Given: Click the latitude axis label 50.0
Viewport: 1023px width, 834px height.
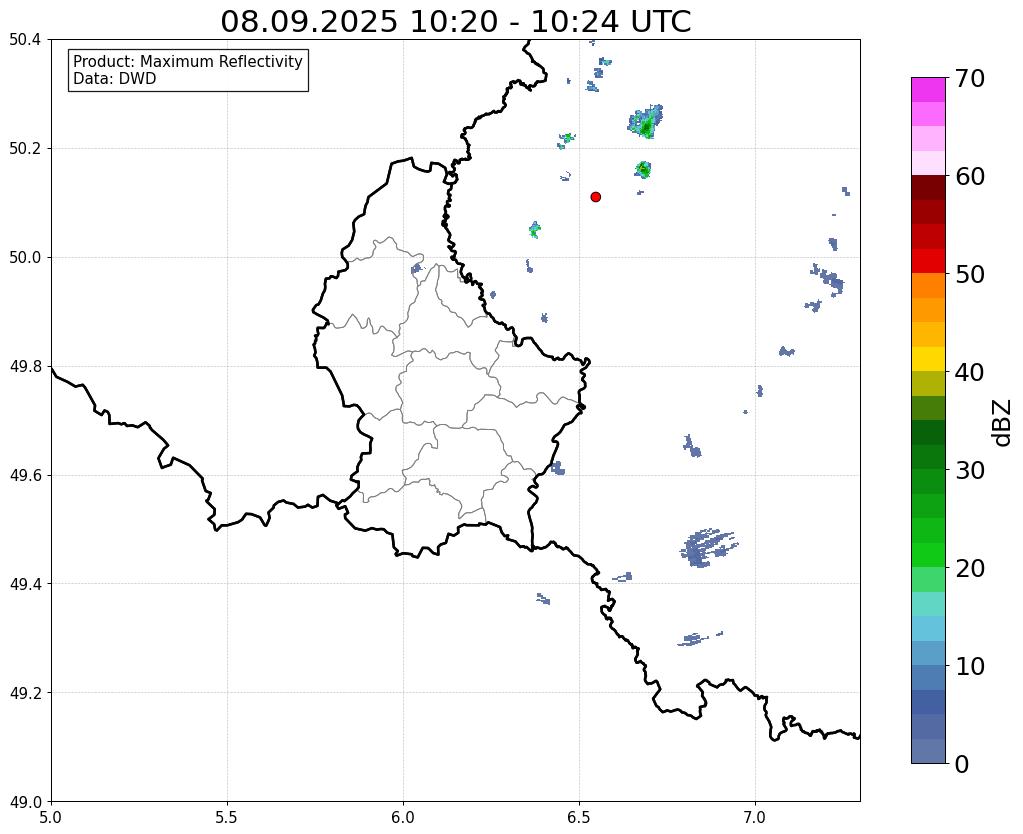Looking at the screenshot, I should (x=25, y=258).
